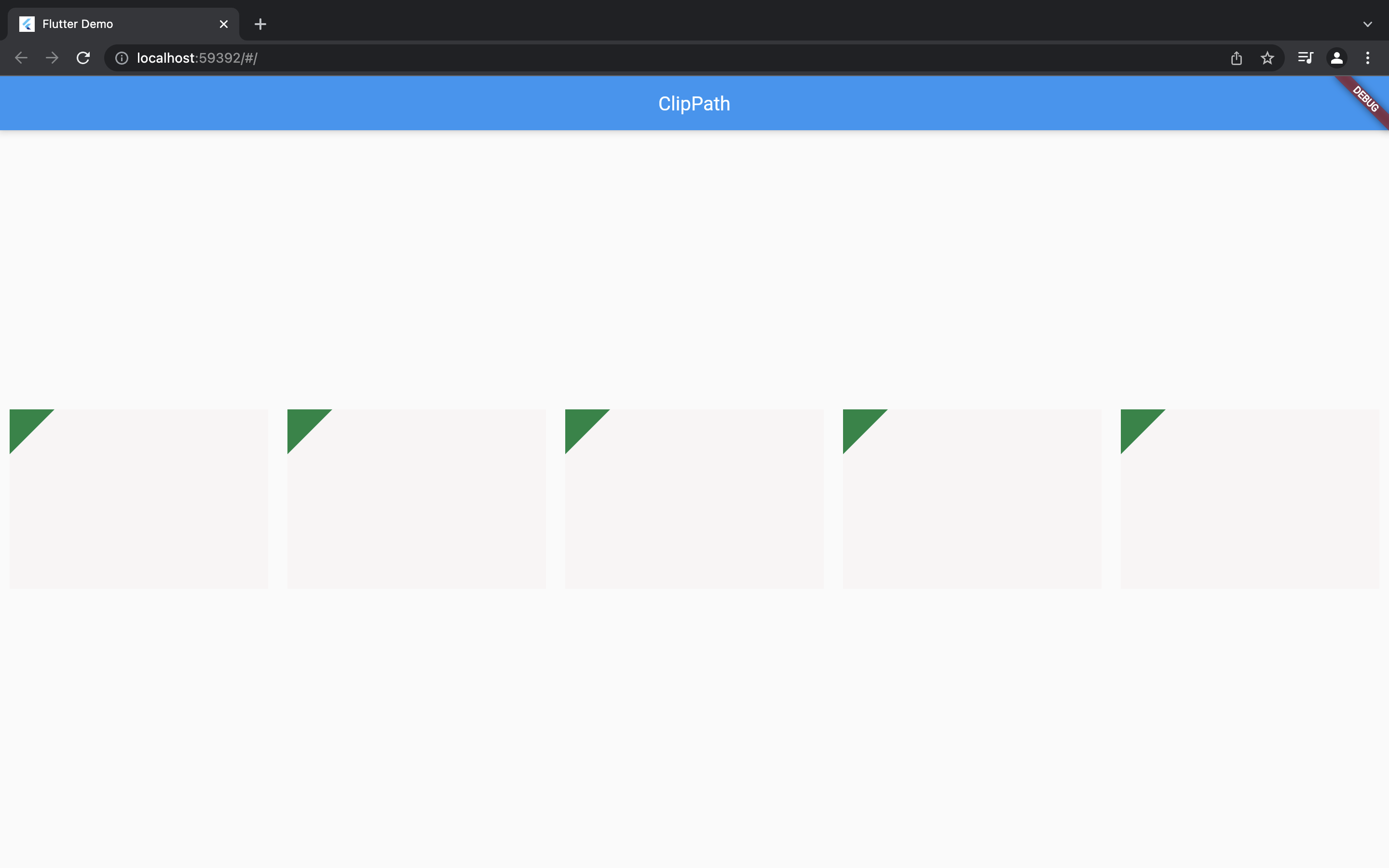
Task: Reload the page with the refresh icon
Action: [82, 57]
